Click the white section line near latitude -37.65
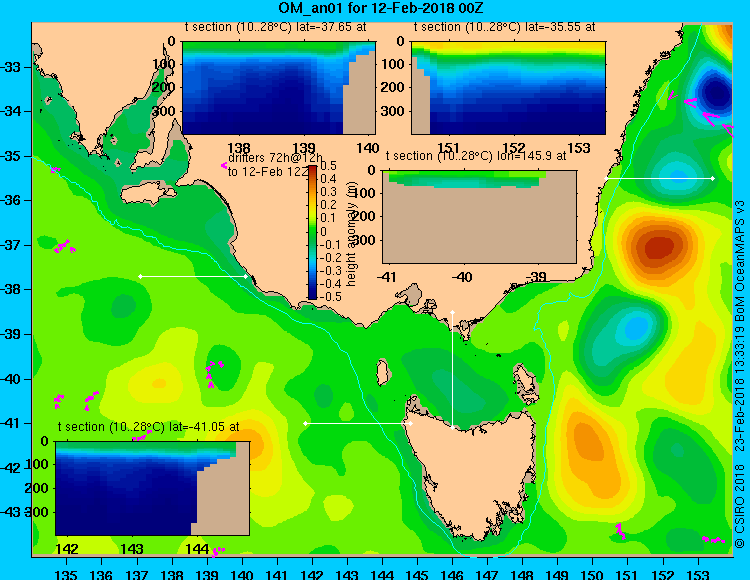 pyautogui.click(x=193, y=276)
